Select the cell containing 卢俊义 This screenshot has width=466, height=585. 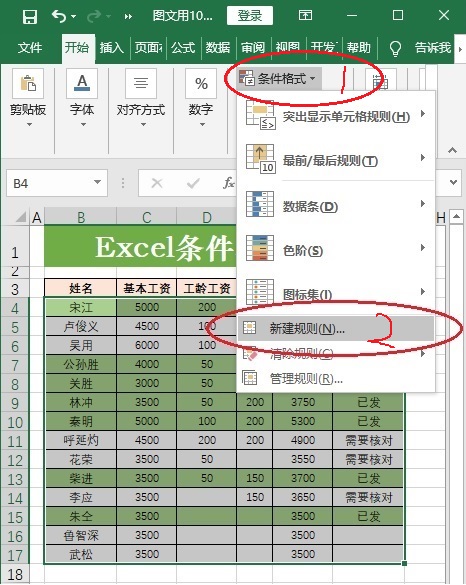[81, 326]
